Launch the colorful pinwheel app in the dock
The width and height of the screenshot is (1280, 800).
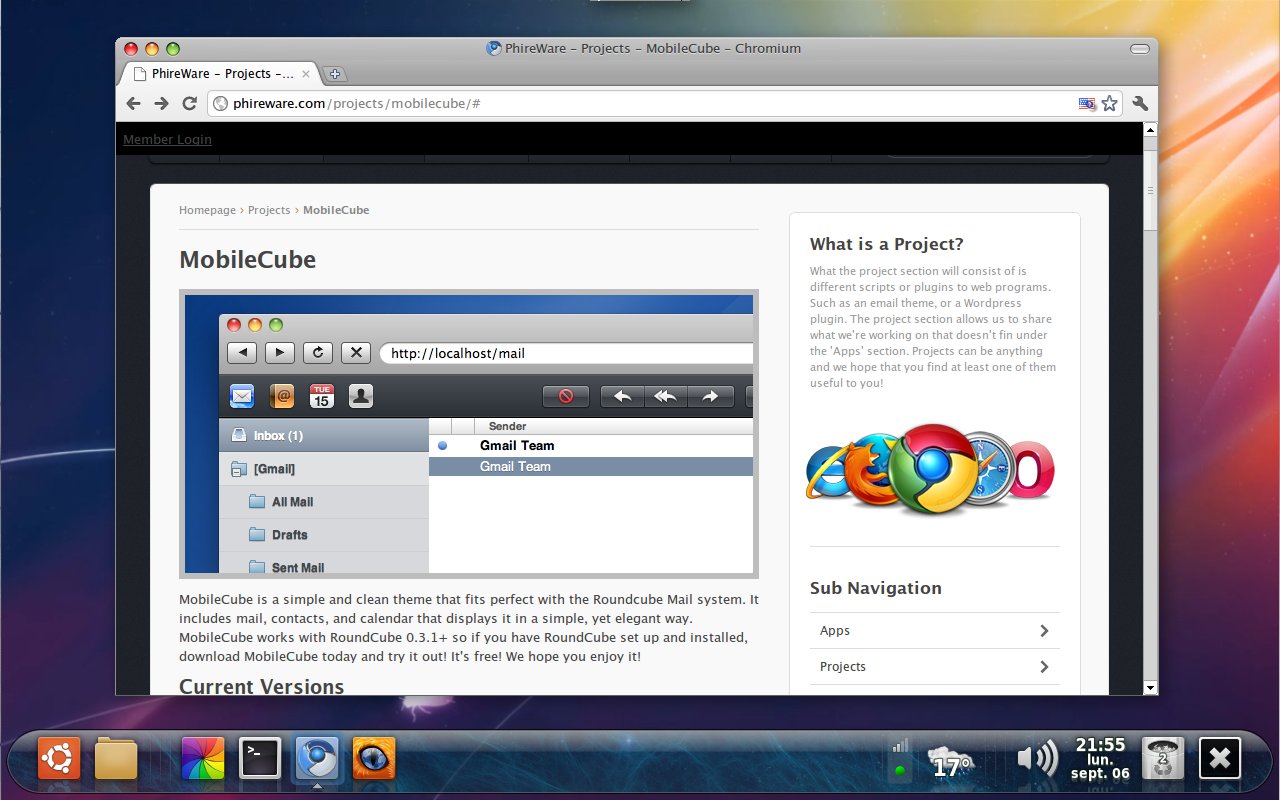click(203, 759)
